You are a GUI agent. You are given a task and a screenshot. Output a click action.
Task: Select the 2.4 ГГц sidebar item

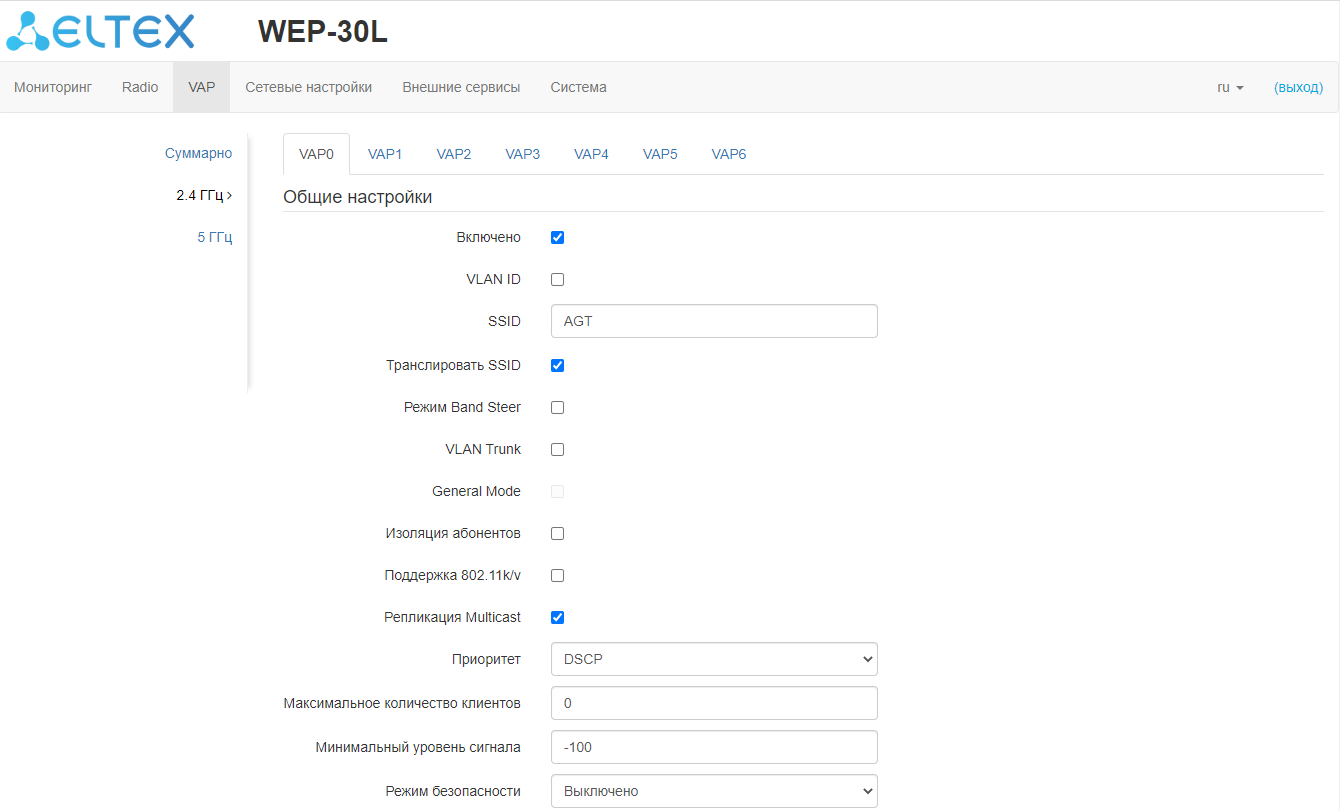204,195
